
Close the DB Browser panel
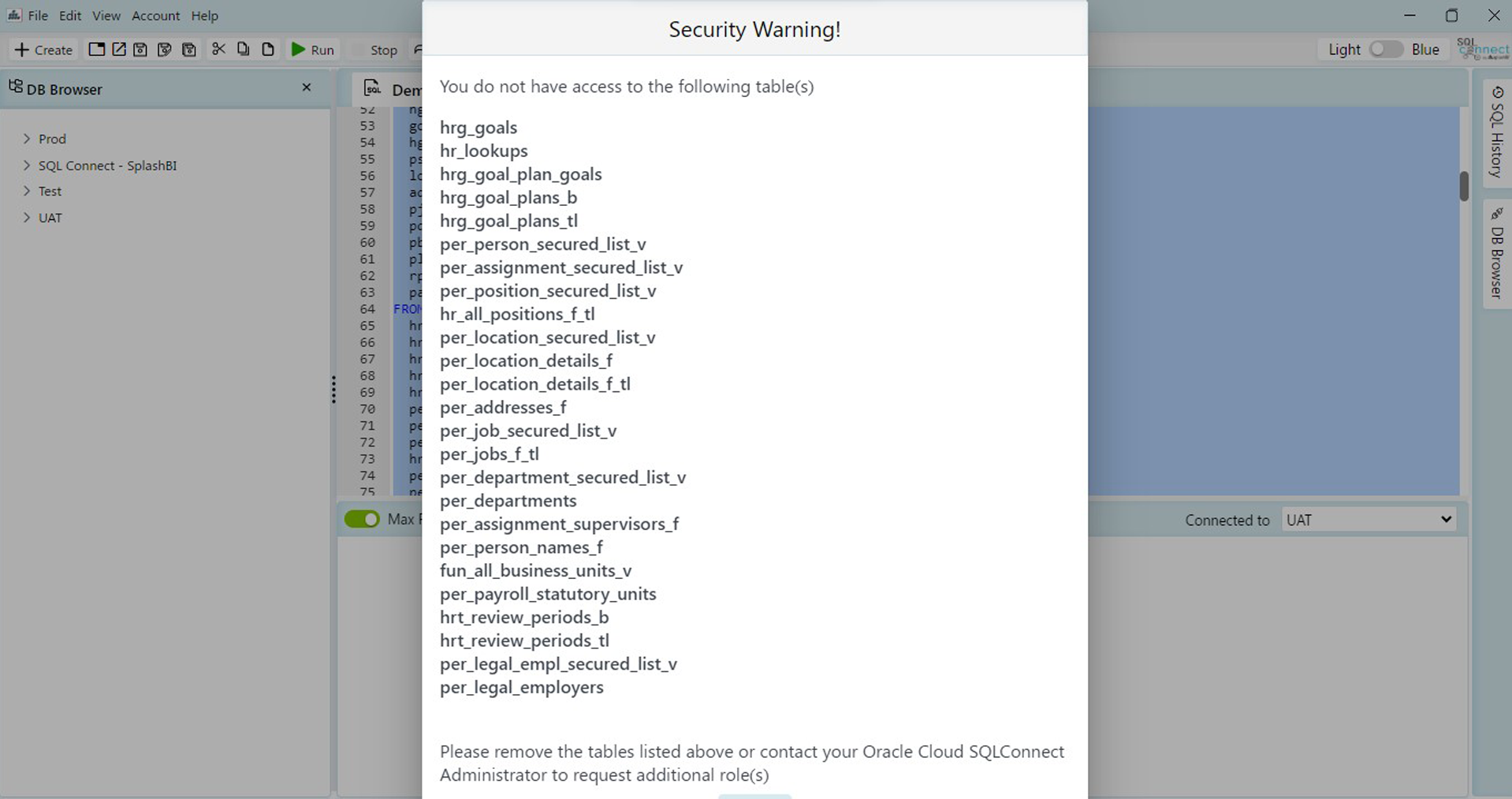307,88
